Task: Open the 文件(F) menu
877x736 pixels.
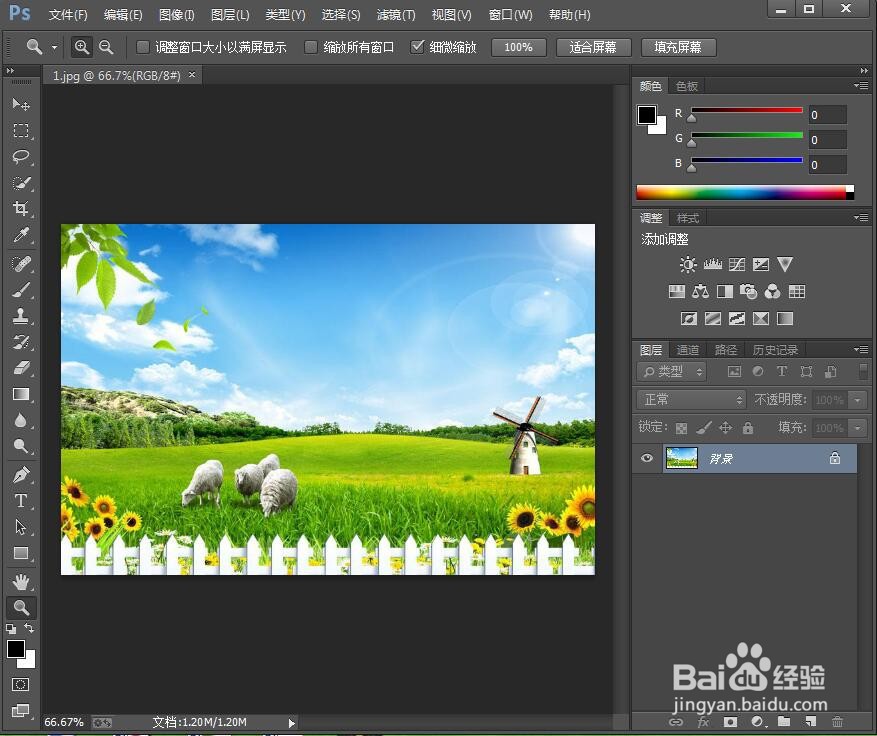Action: [68, 15]
